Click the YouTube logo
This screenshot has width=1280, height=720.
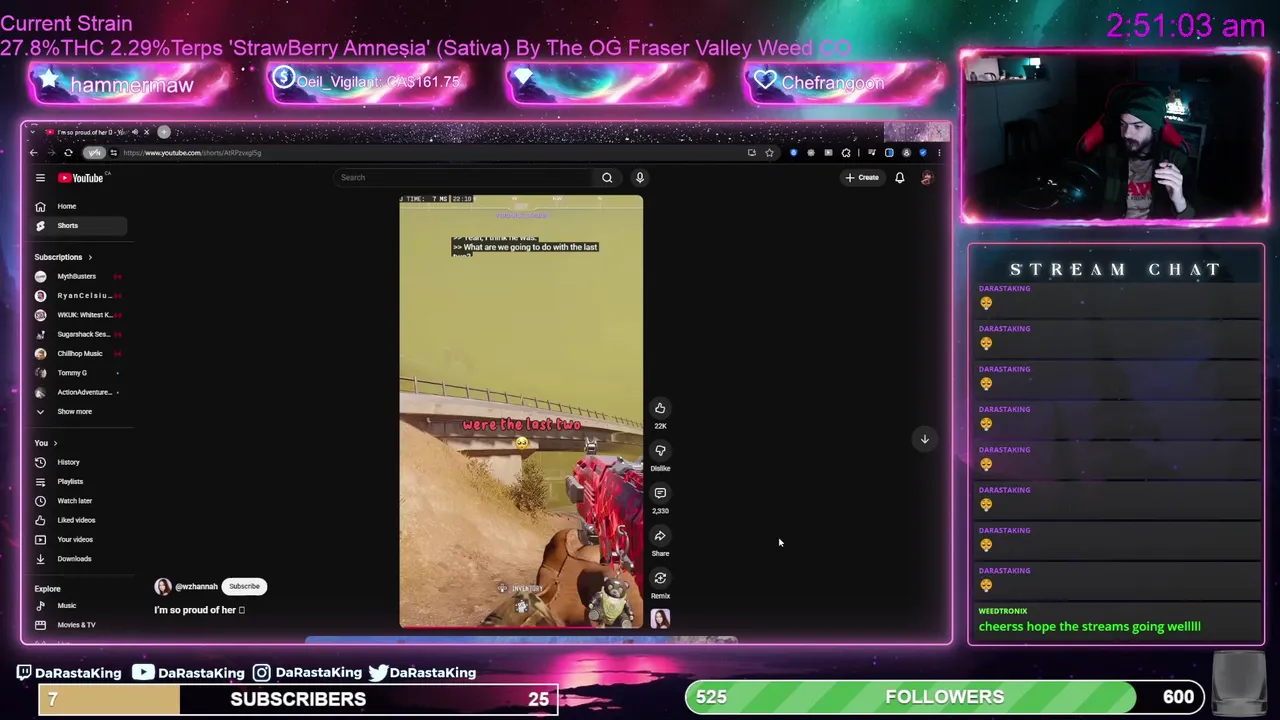click(81, 178)
